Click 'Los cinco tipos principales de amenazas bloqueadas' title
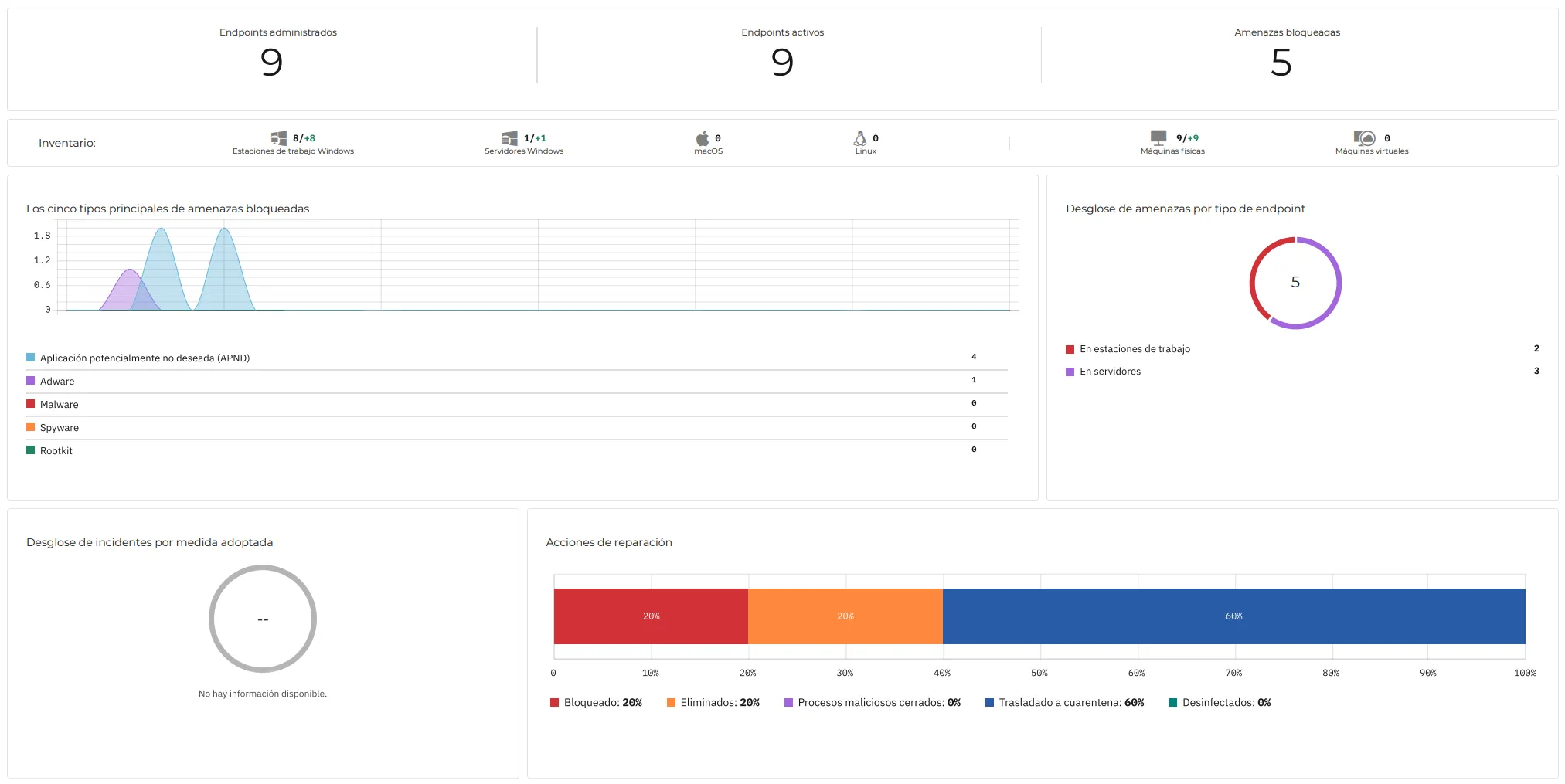The width and height of the screenshot is (1565, 784). coord(168,209)
